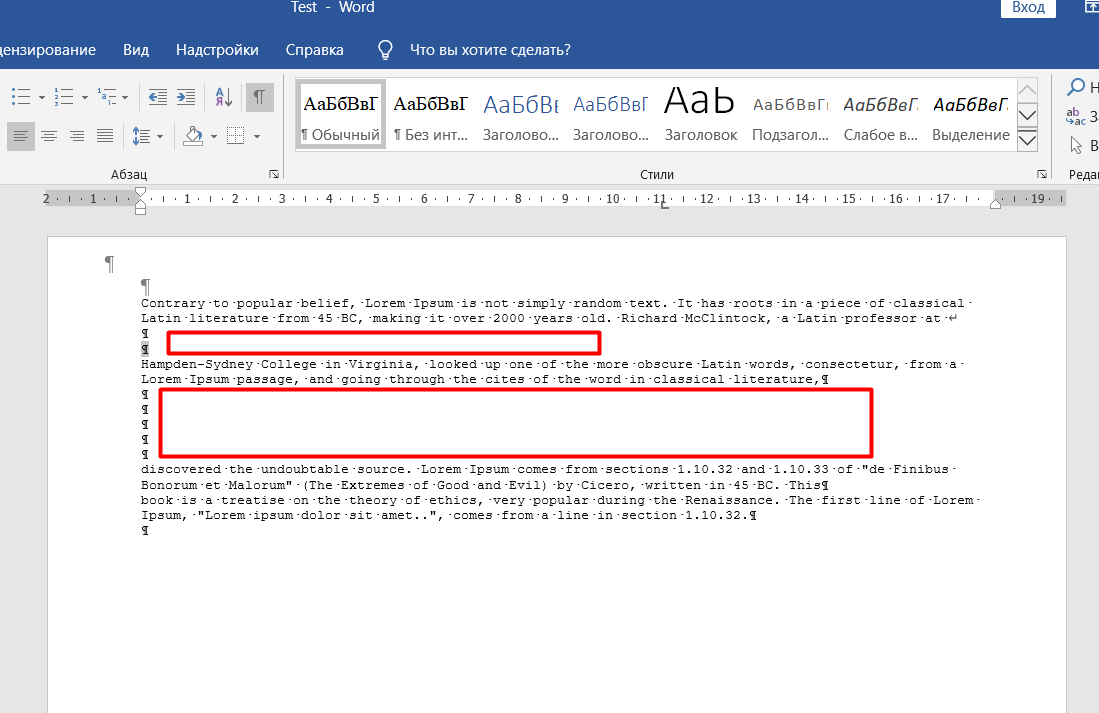Justify the paragraph text

[104, 135]
